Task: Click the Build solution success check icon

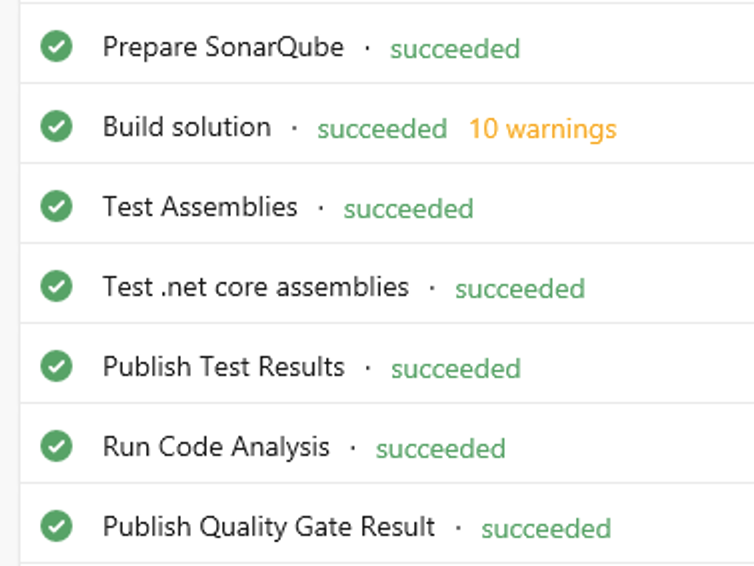Action: [x=57, y=127]
